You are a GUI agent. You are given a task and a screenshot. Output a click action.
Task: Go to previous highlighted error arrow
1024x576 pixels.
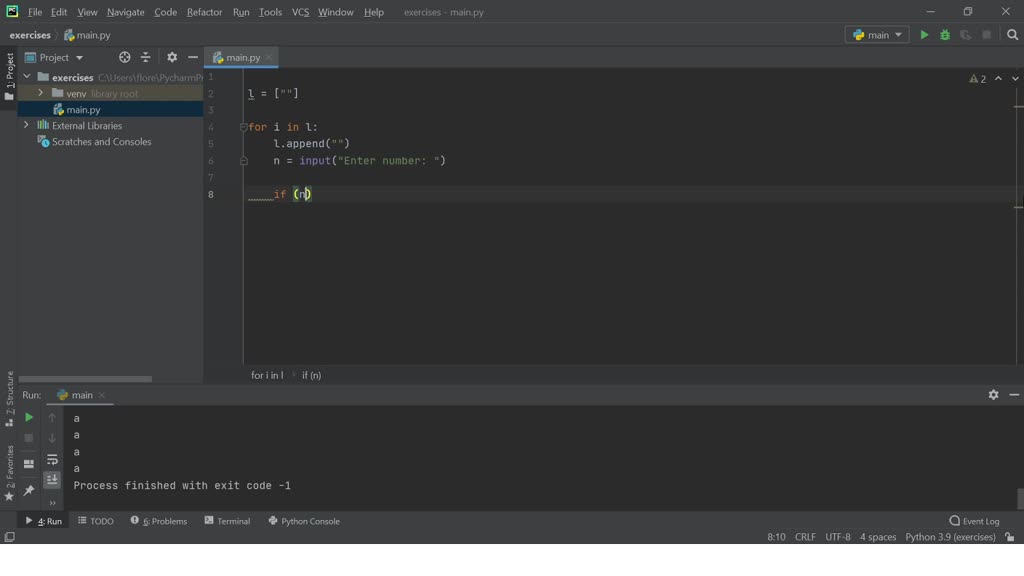(x=999, y=78)
